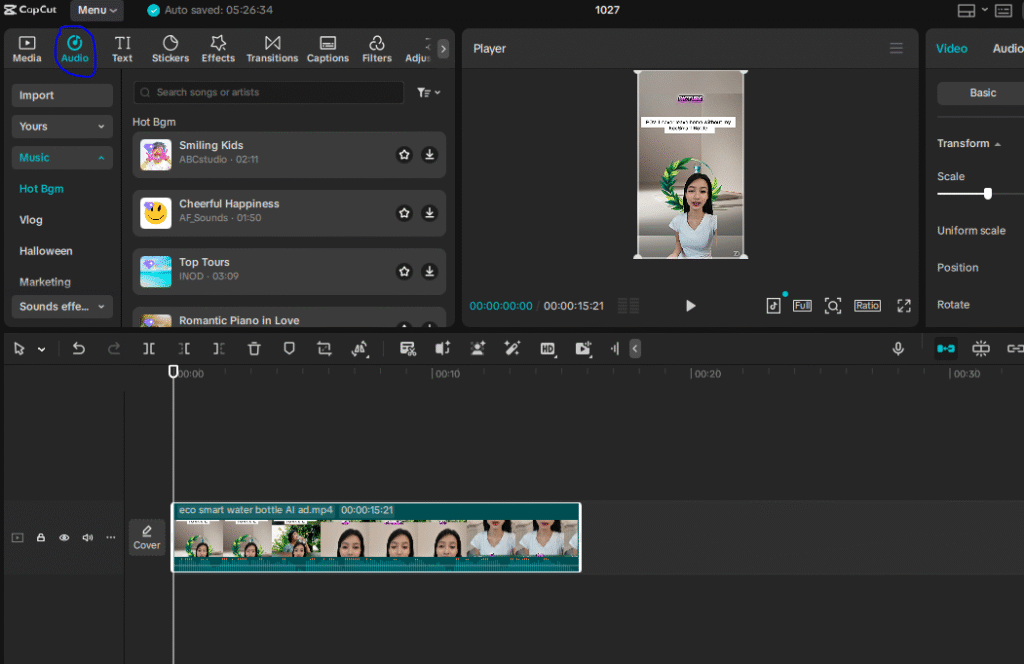The image size is (1024, 664).
Task: Delete the selected clip with trash icon
Action: point(254,349)
